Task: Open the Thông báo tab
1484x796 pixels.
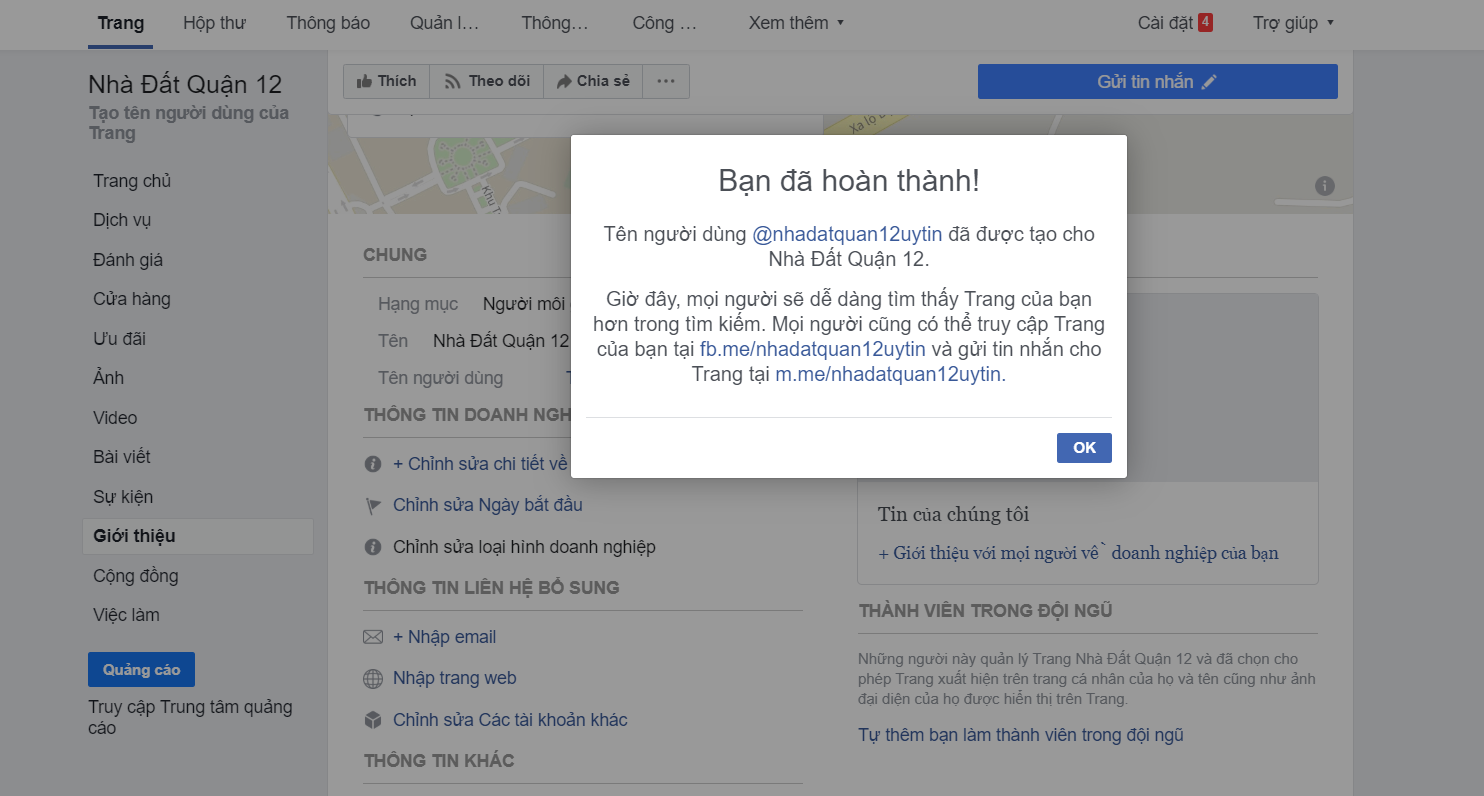Action: 328,23
